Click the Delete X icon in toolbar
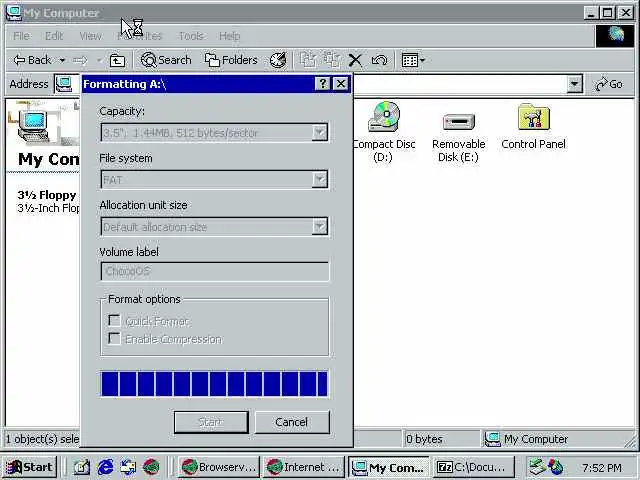The height and width of the screenshot is (480, 640). (x=356, y=60)
